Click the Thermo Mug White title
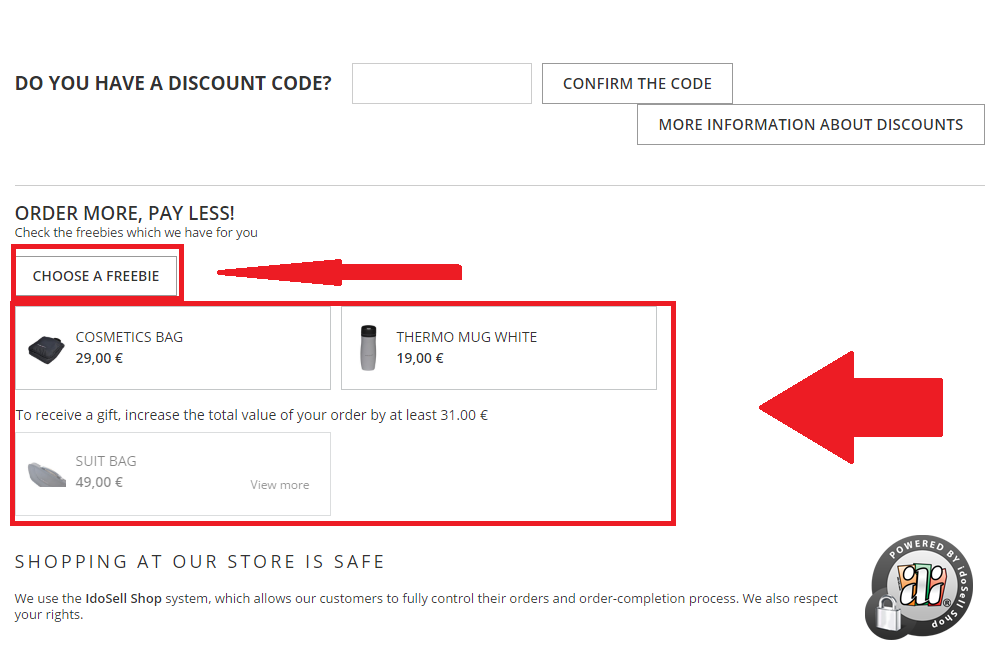The height and width of the screenshot is (653, 1001). [x=466, y=337]
